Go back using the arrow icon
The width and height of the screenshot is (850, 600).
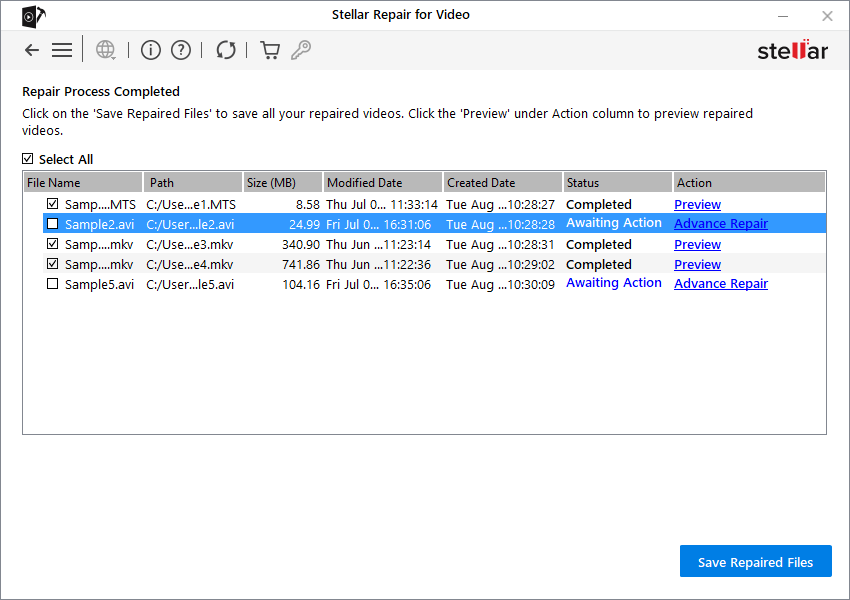(x=32, y=50)
